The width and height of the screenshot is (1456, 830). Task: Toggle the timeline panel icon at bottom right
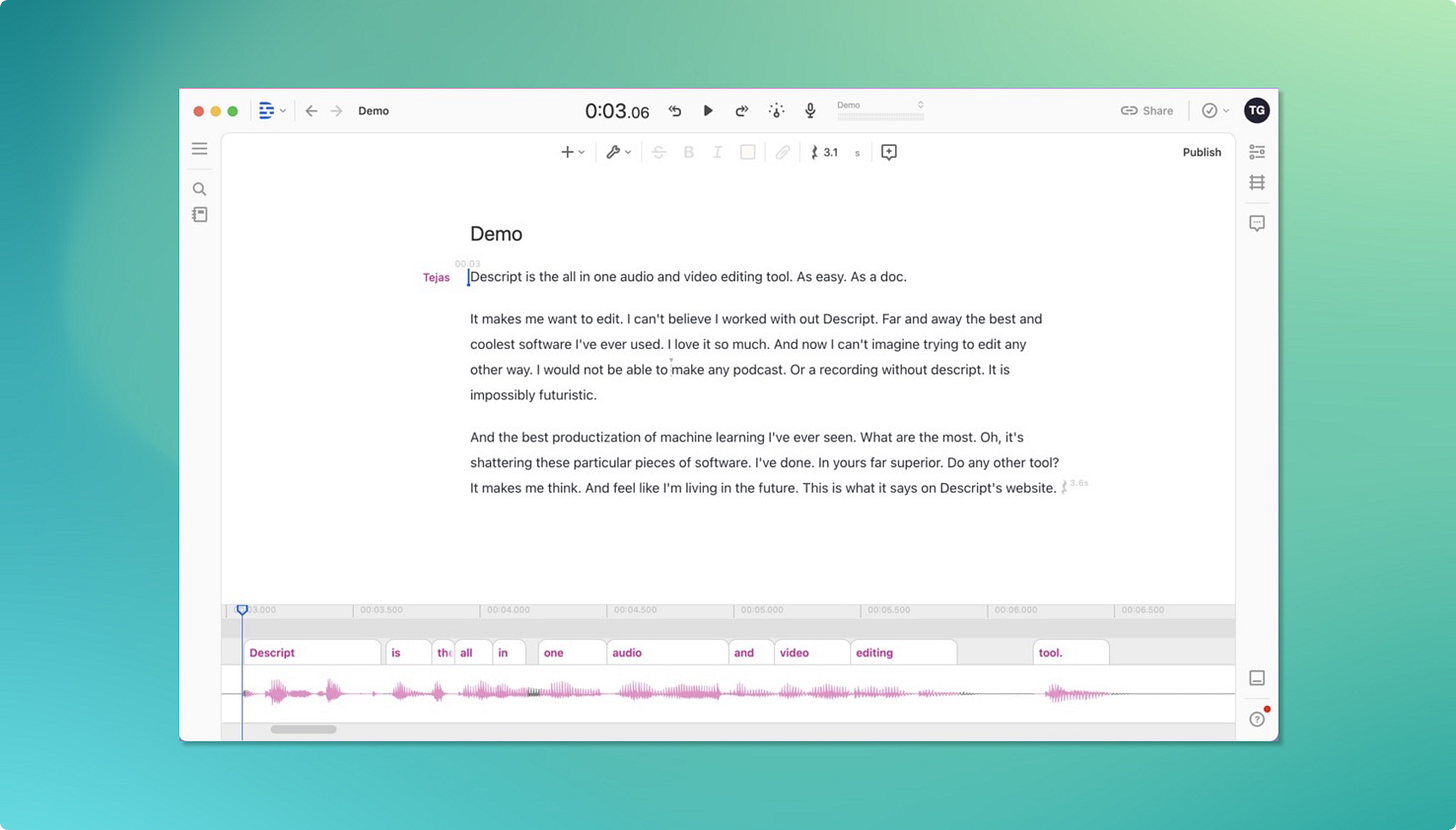point(1257,678)
